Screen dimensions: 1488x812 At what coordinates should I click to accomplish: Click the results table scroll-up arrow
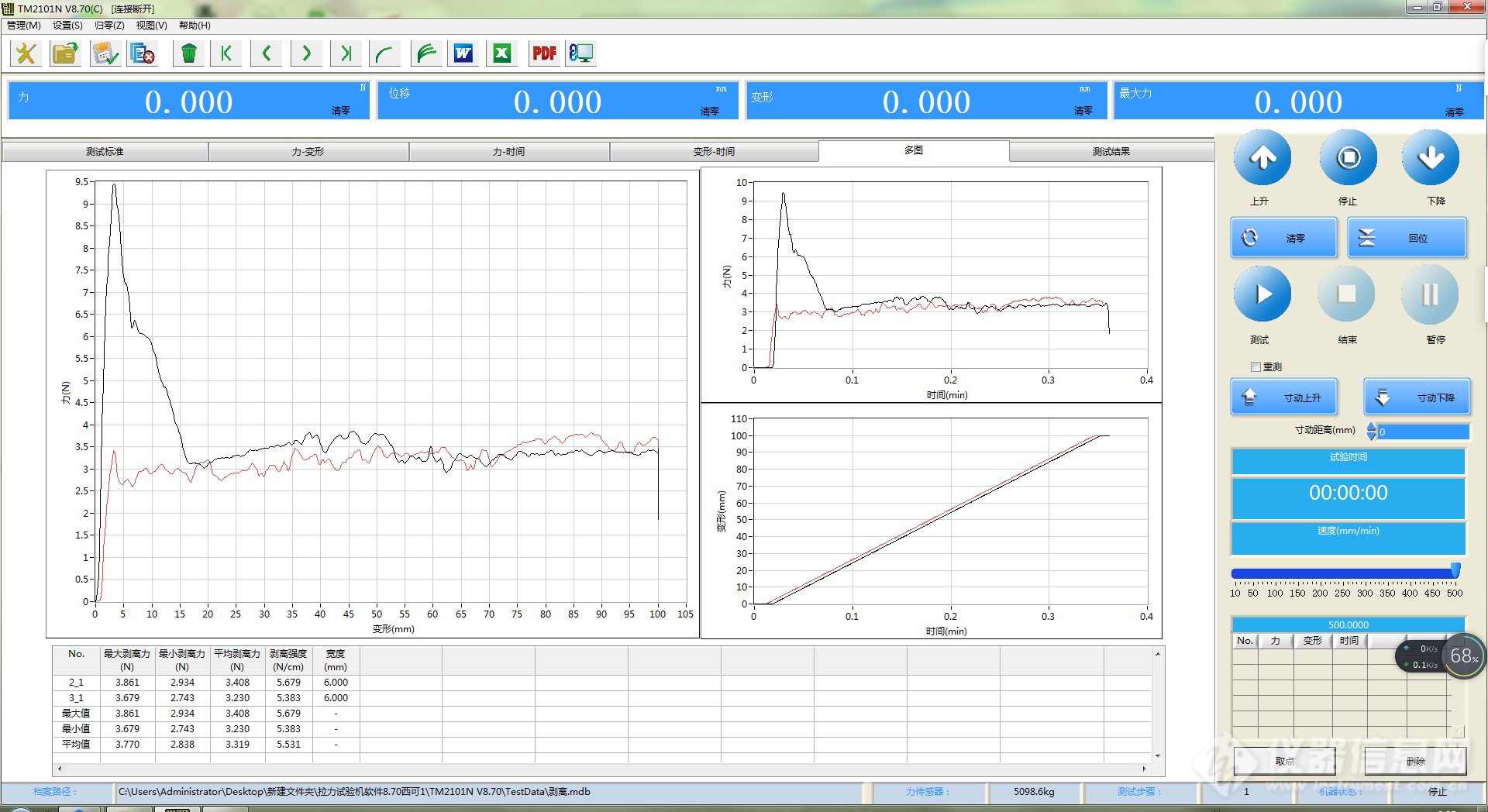coord(1158,654)
